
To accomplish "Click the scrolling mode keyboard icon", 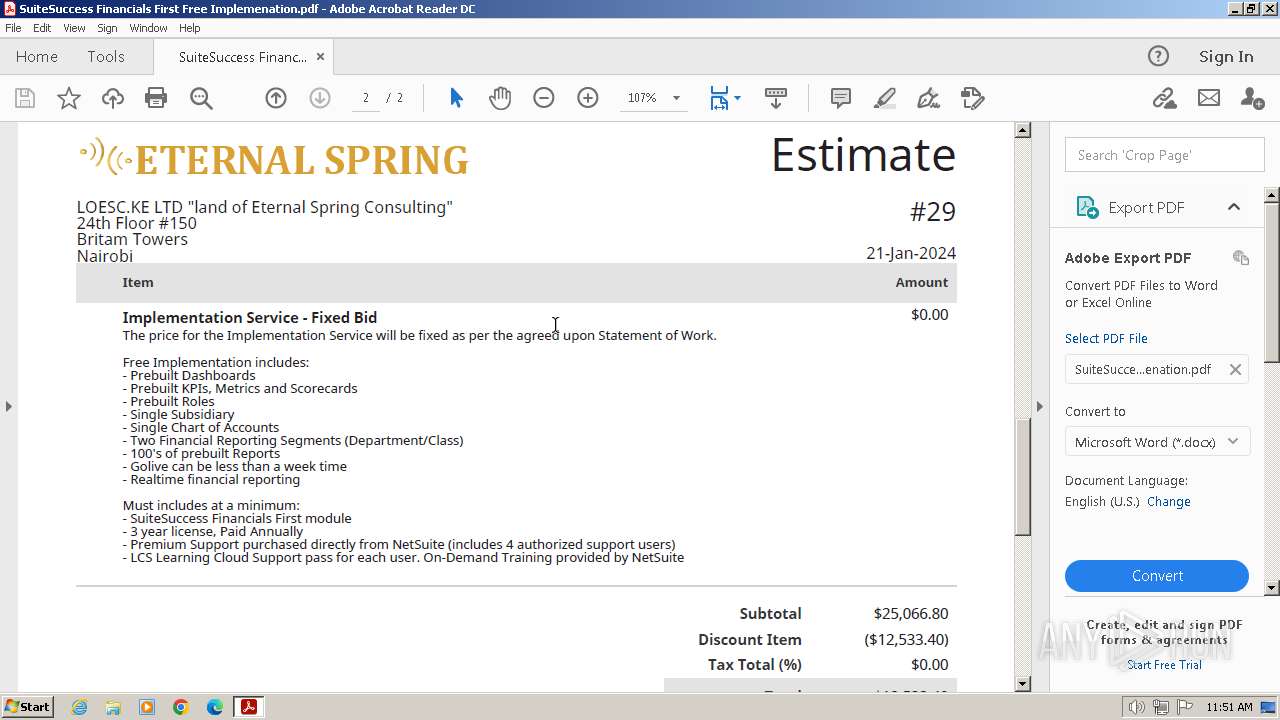I will tap(776, 98).
